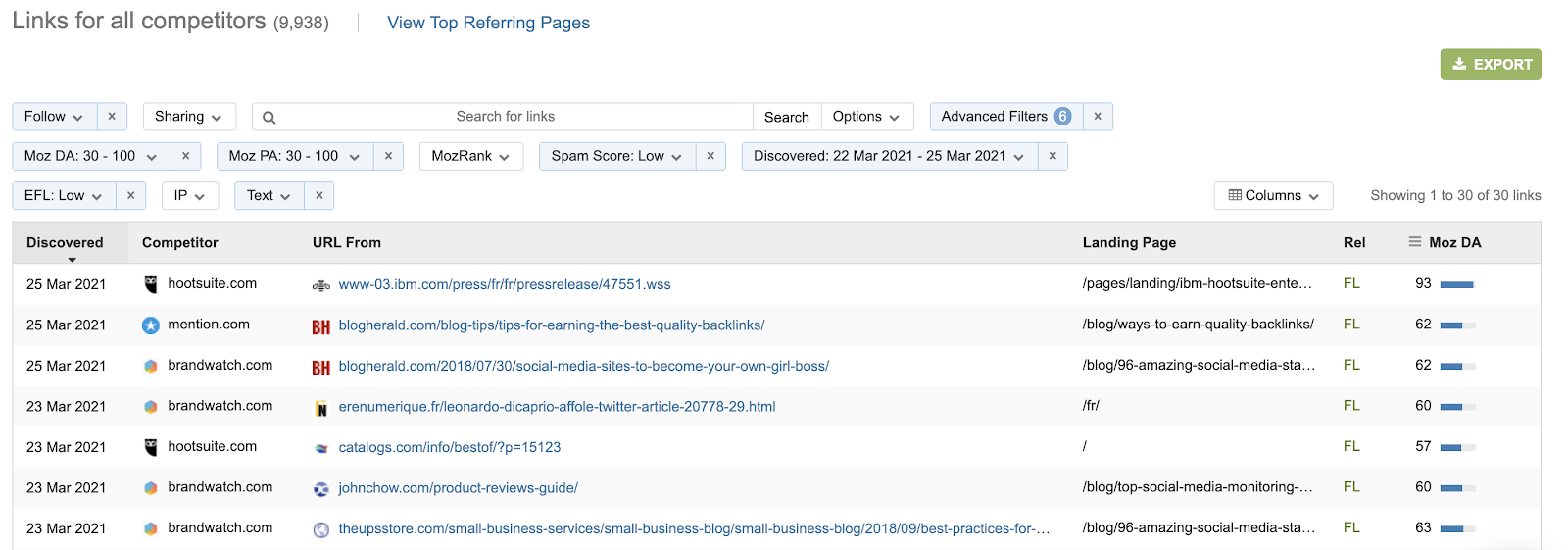This screenshot has height=550, width=1568.
Task: Sort by the Landing Page column header
Action: pyautogui.click(x=1129, y=242)
